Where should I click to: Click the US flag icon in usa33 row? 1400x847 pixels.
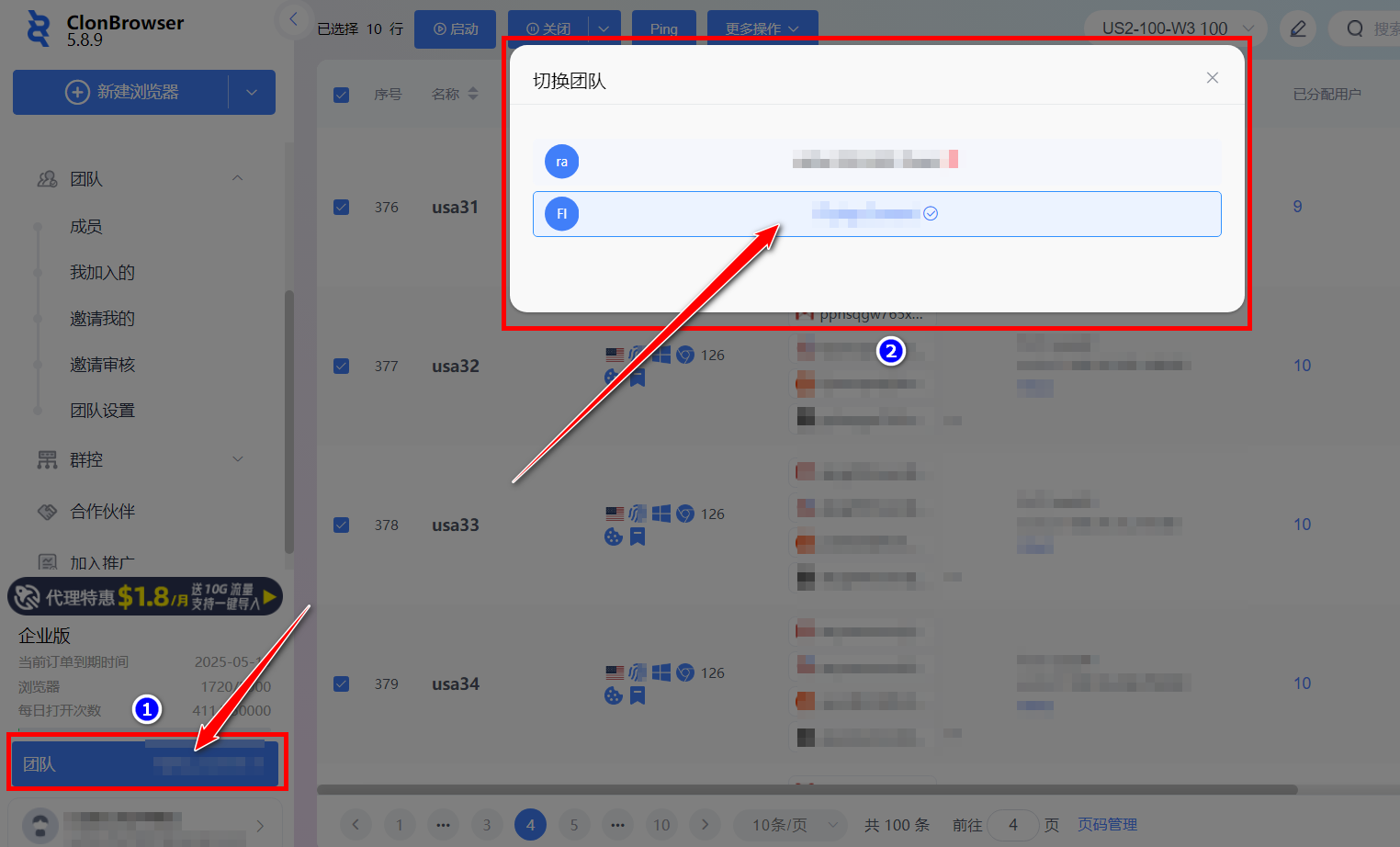pos(615,514)
